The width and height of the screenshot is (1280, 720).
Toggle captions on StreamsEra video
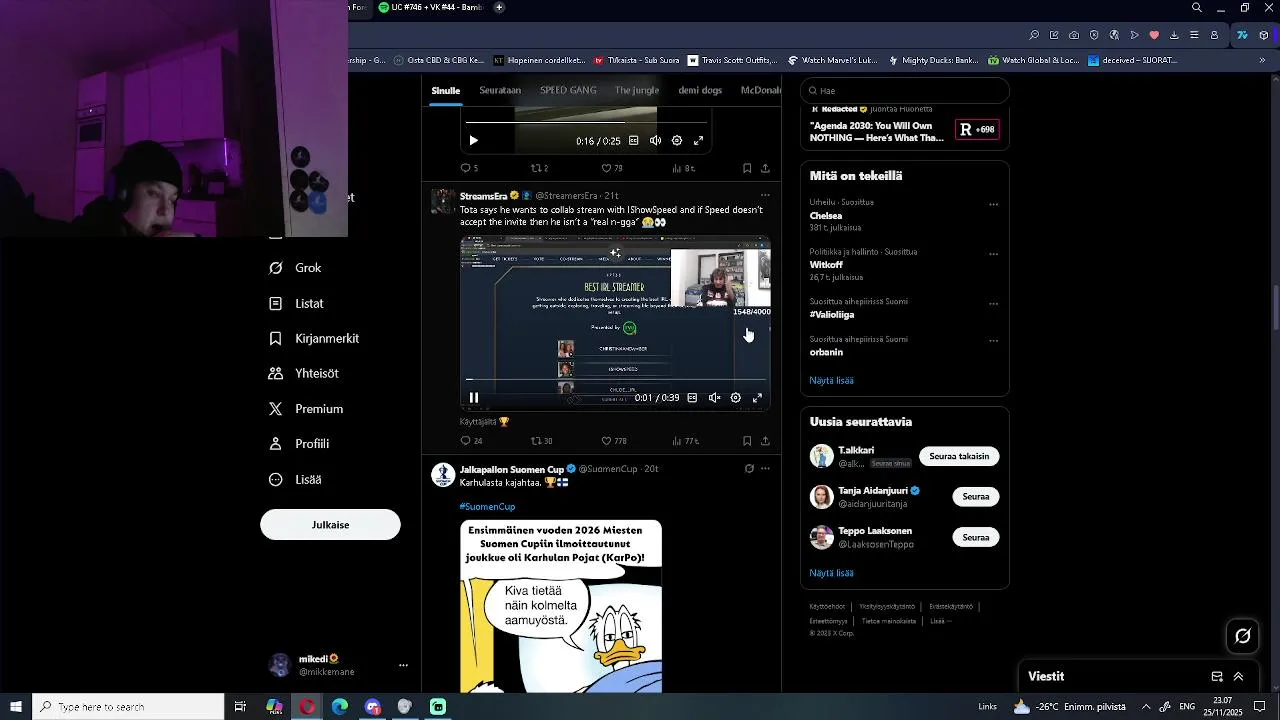click(x=692, y=398)
